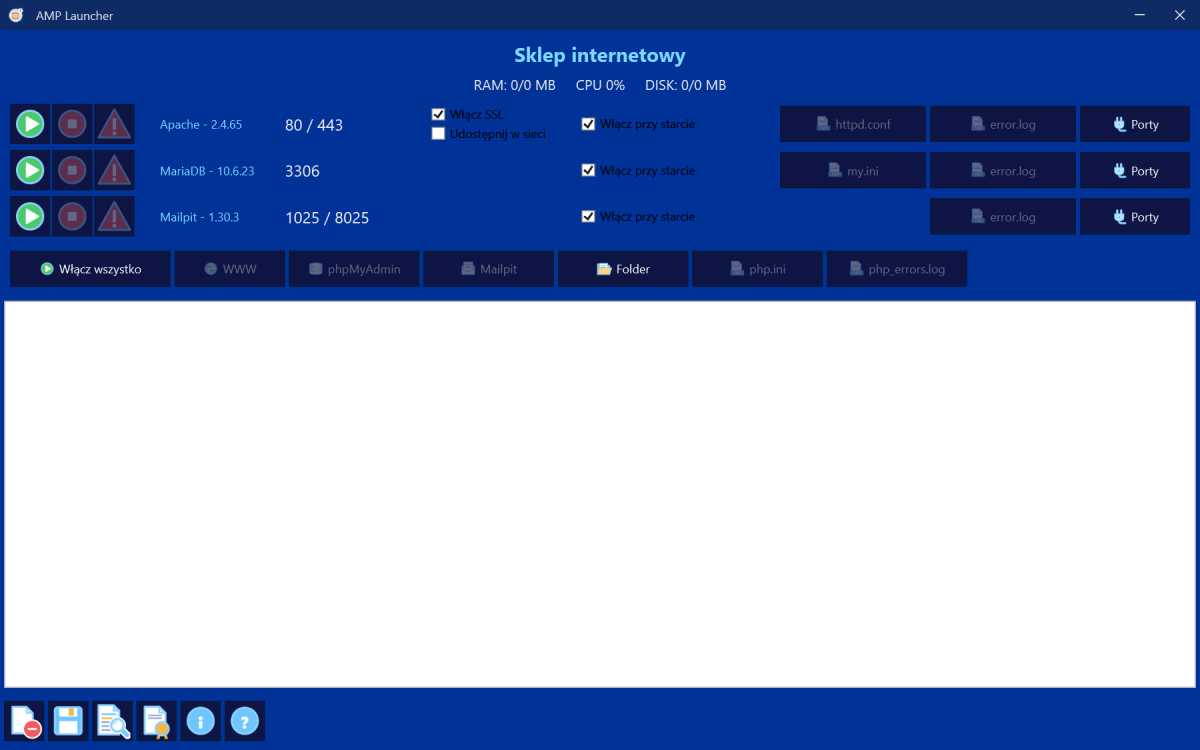Click Apache warning triangle icon
This screenshot has width=1200, height=750.
click(114, 125)
